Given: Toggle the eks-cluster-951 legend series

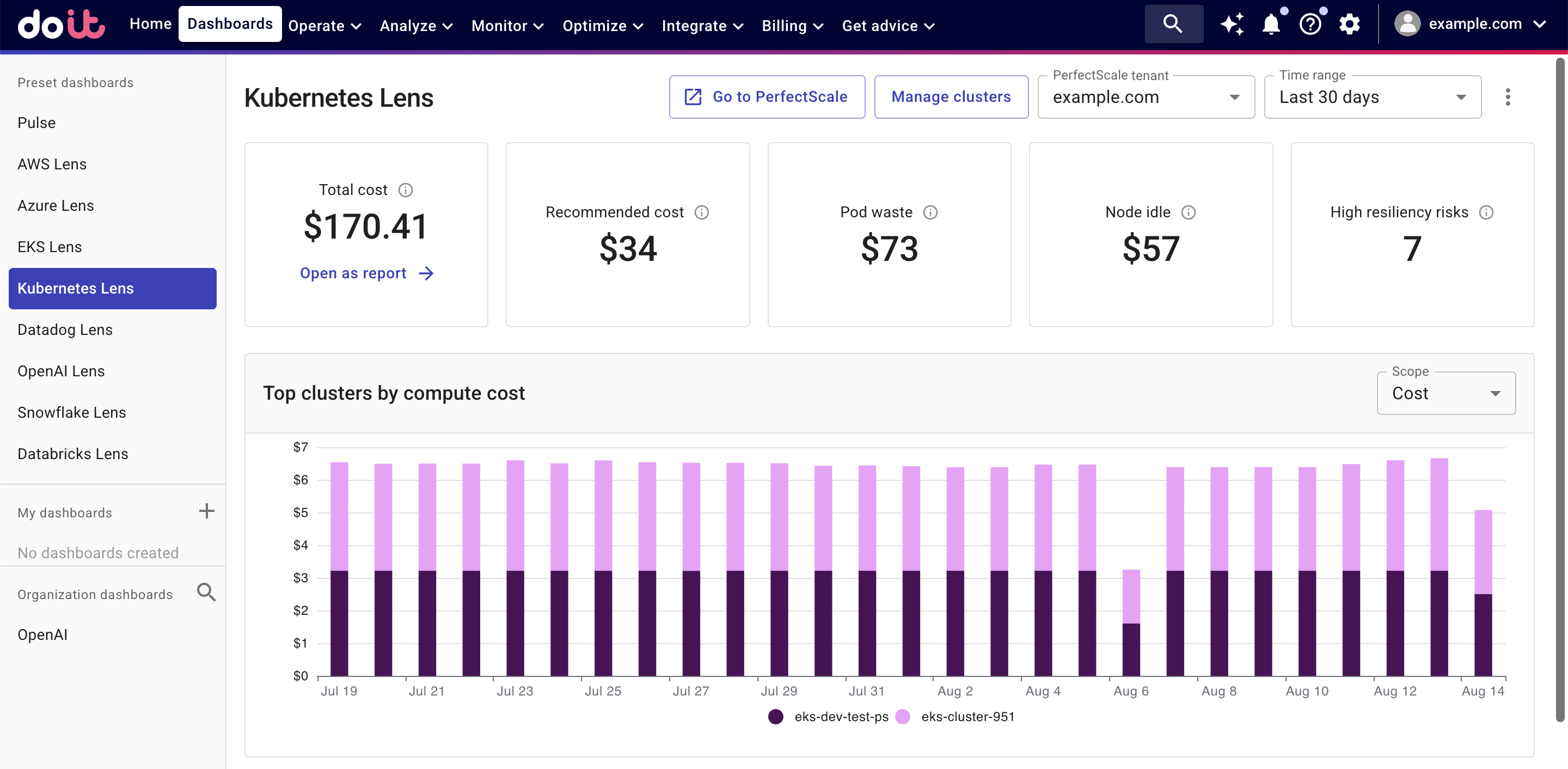Looking at the screenshot, I should coord(955,717).
